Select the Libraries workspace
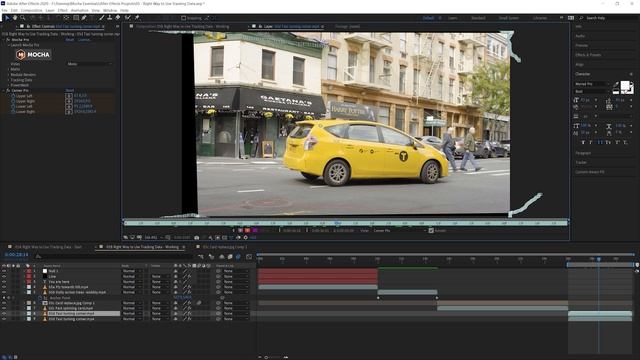640x360 pixels. point(540,18)
